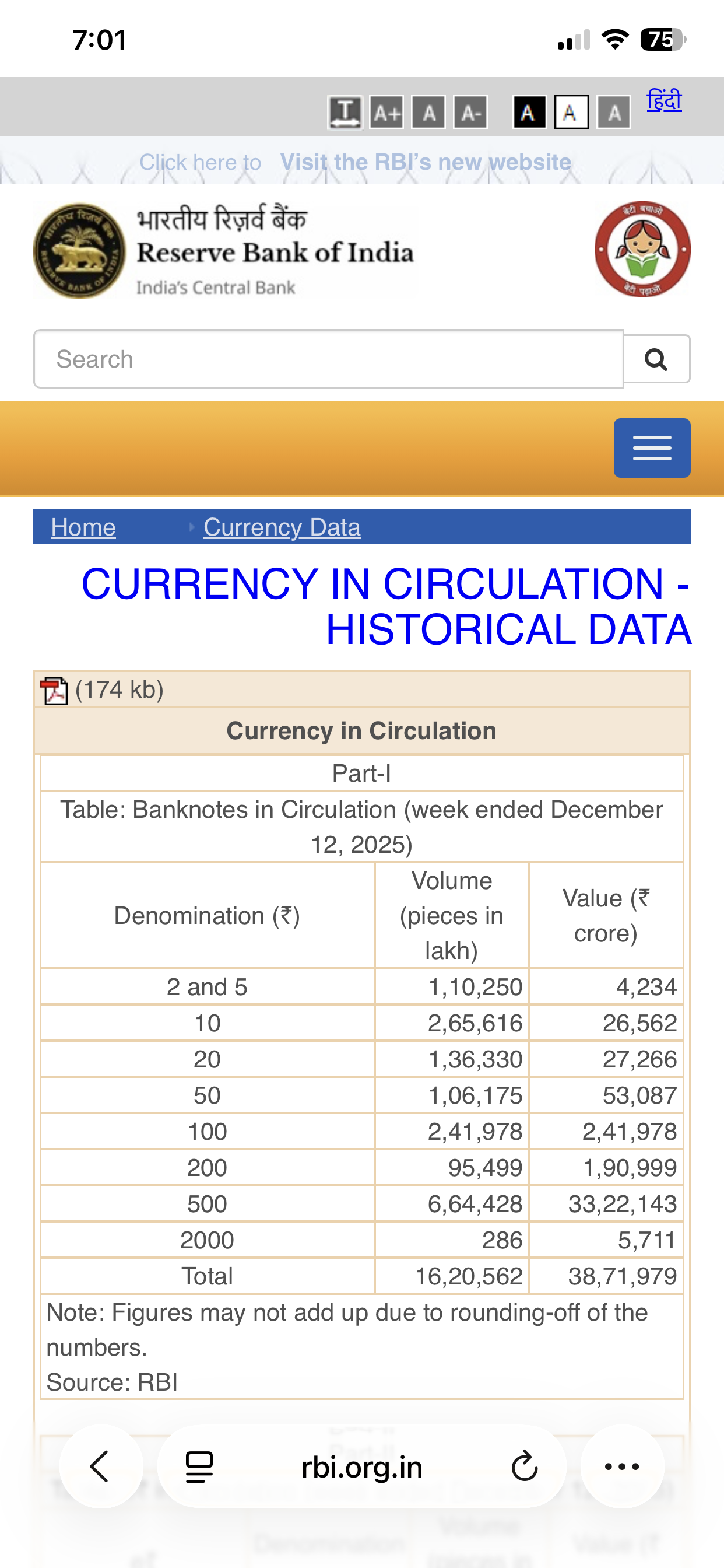This screenshot has height=1568, width=724.
Task: Select white background theme swatch
Action: coord(571,113)
